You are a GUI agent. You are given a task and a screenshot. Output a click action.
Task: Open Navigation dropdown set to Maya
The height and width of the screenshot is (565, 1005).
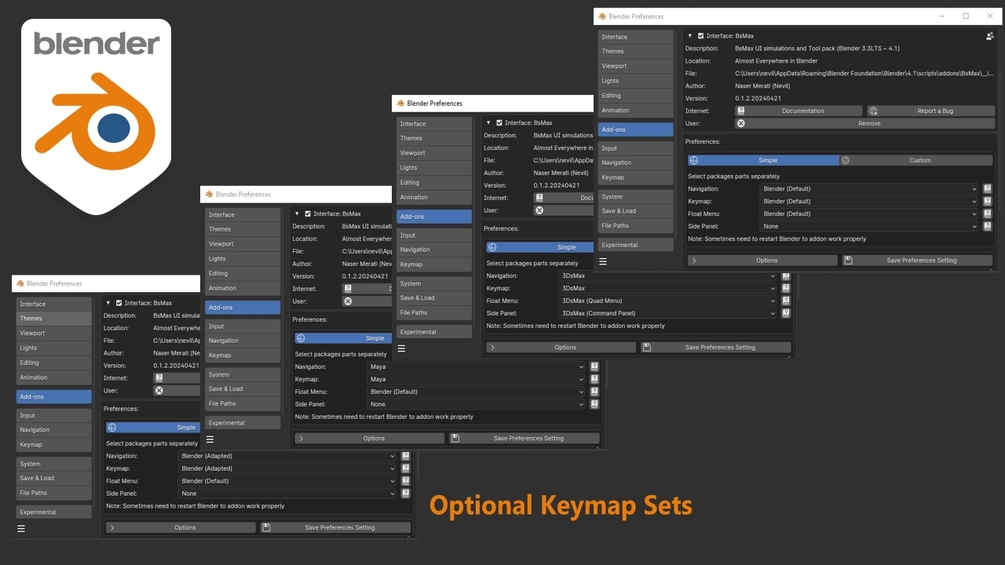coord(476,366)
